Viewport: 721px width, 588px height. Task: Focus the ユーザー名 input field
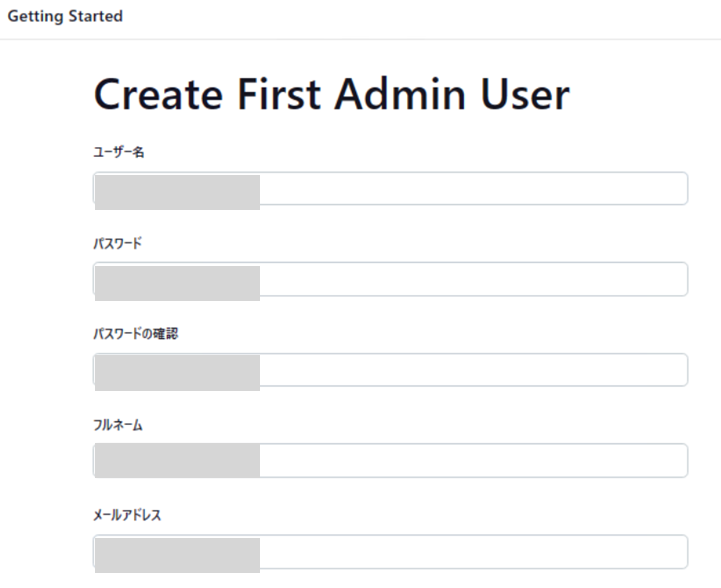point(390,188)
